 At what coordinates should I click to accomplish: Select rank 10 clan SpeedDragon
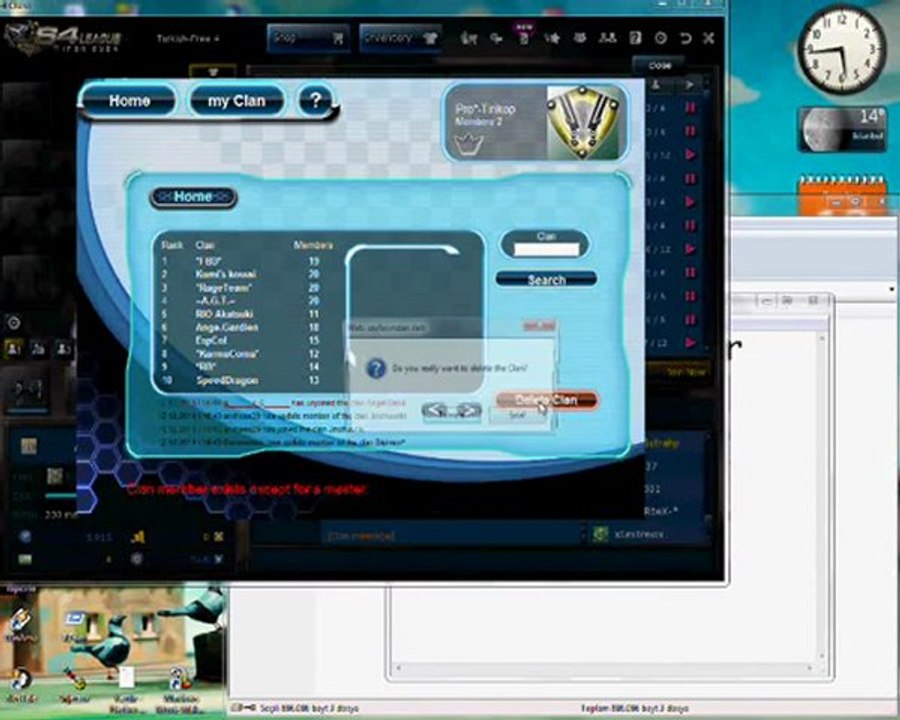[240, 380]
